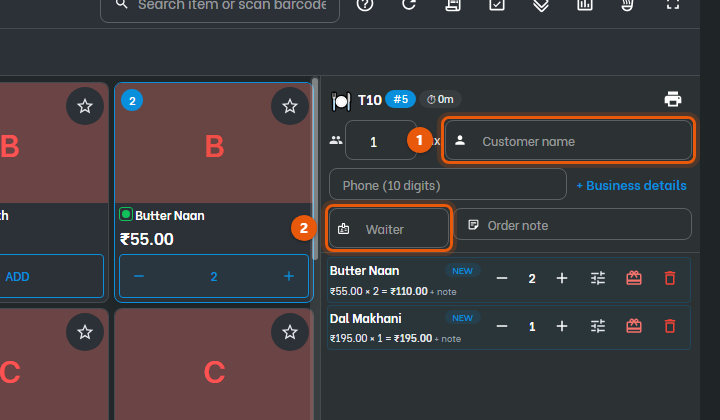
Task: Click the print receipt icon for T10
Action: coord(673,99)
